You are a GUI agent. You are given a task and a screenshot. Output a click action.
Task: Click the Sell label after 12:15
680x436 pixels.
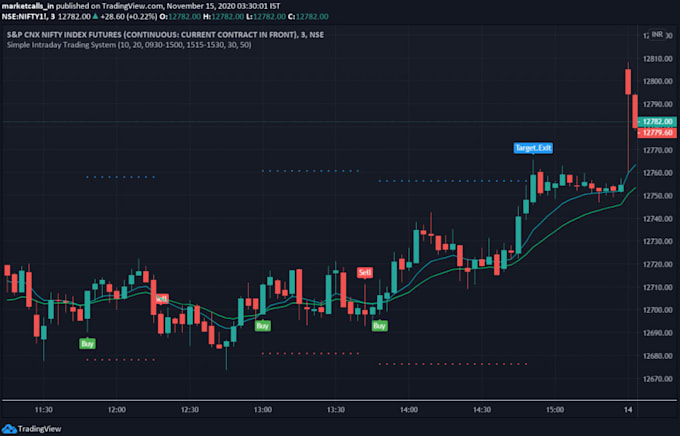click(162, 298)
